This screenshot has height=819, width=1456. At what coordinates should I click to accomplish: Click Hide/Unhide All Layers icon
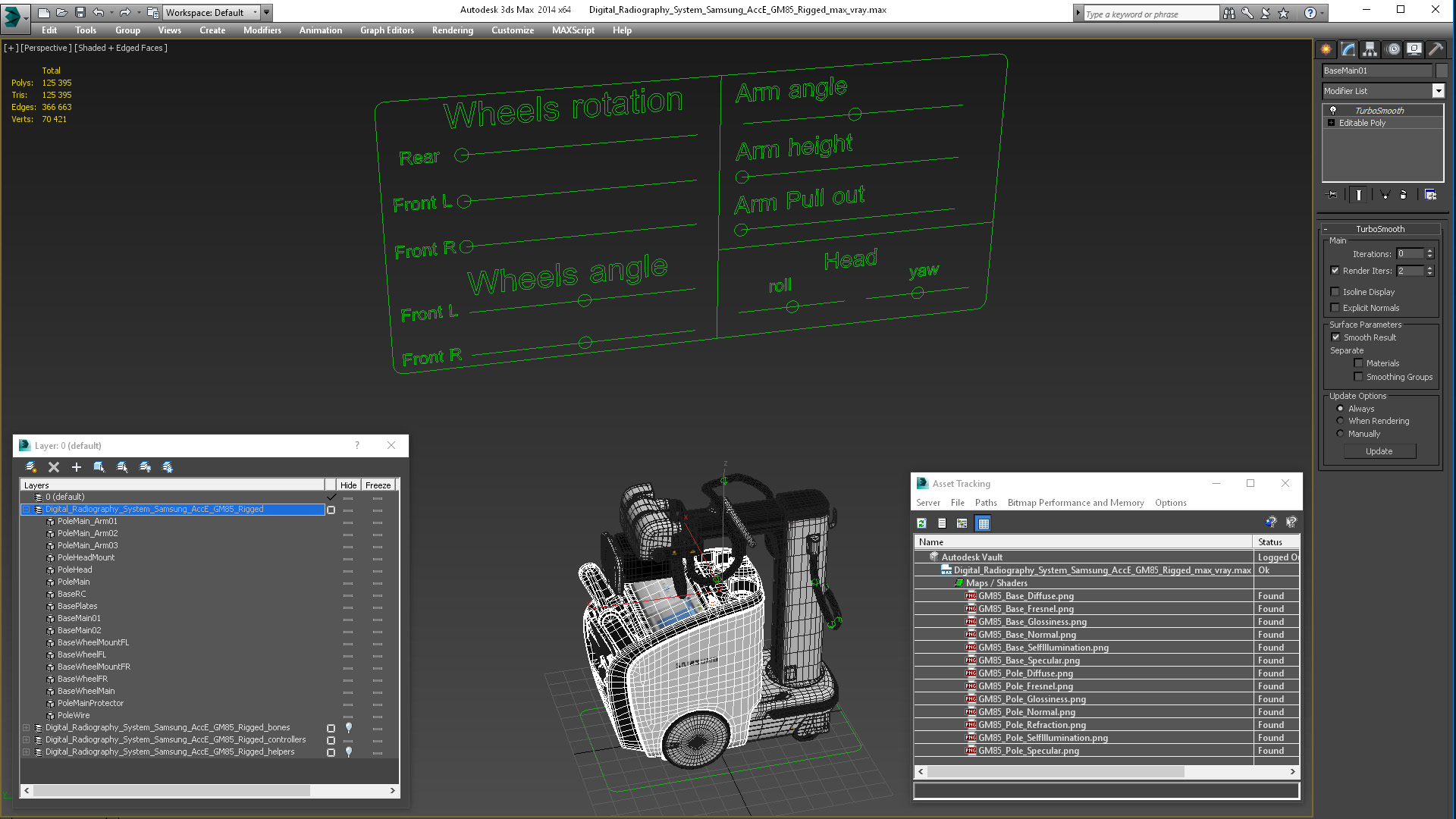(145, 467)
